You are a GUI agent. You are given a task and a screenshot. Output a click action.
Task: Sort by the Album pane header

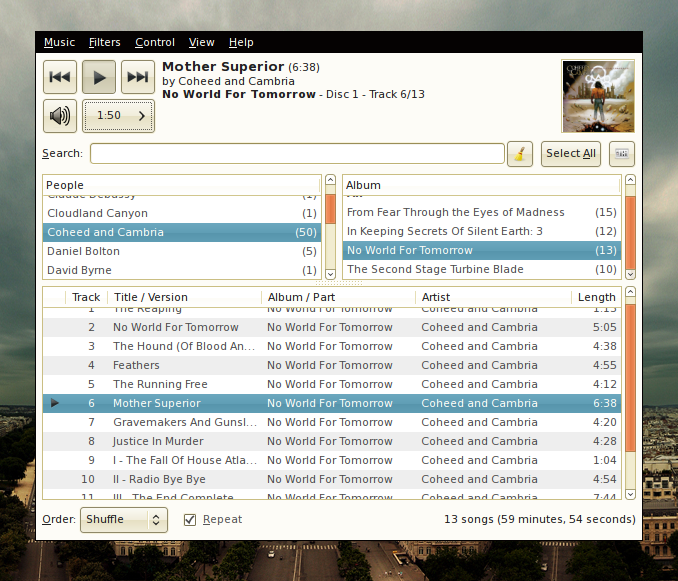point(482,185)
